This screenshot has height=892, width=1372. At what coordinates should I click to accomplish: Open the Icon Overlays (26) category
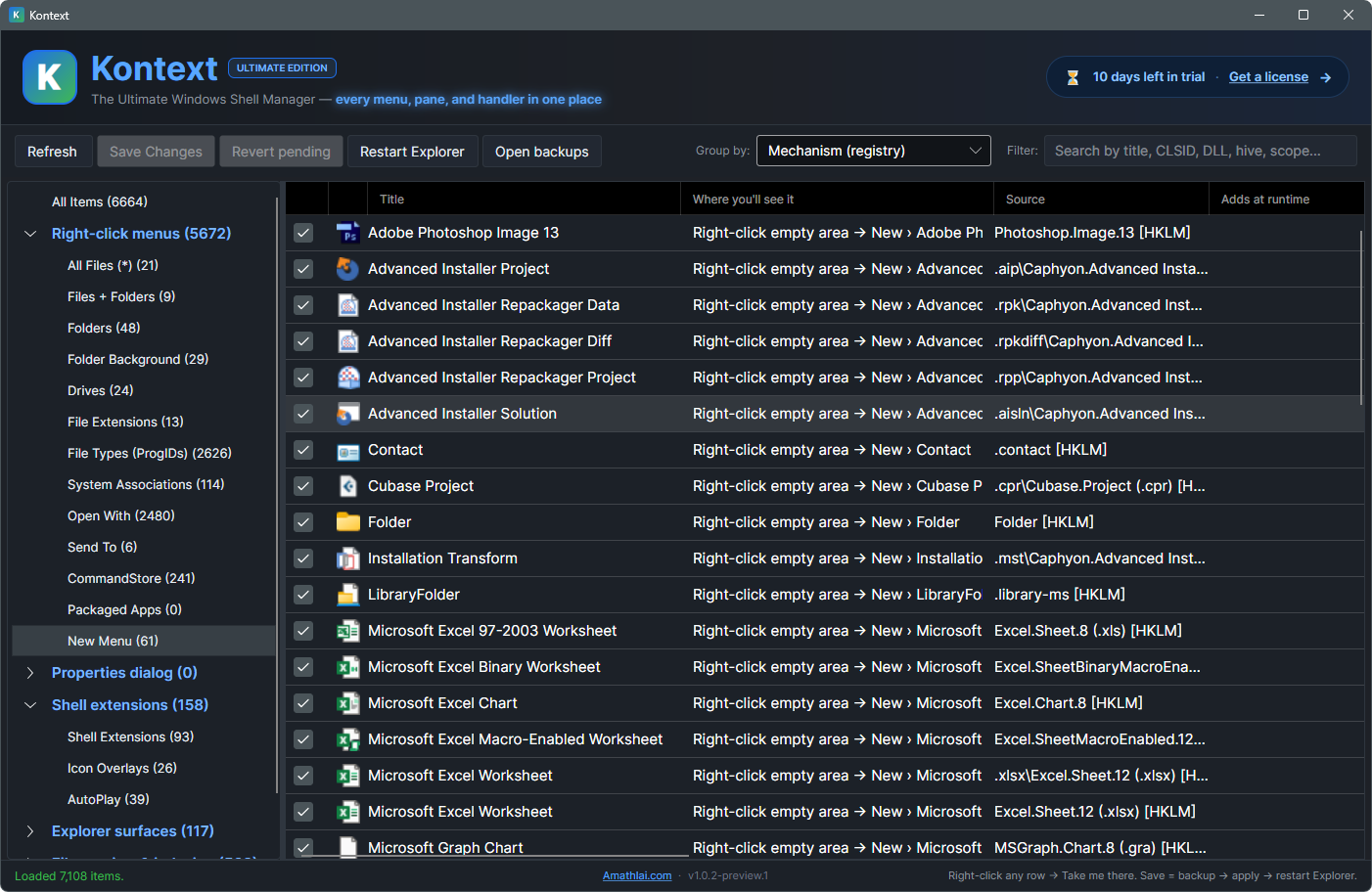(x=122, y=768)
